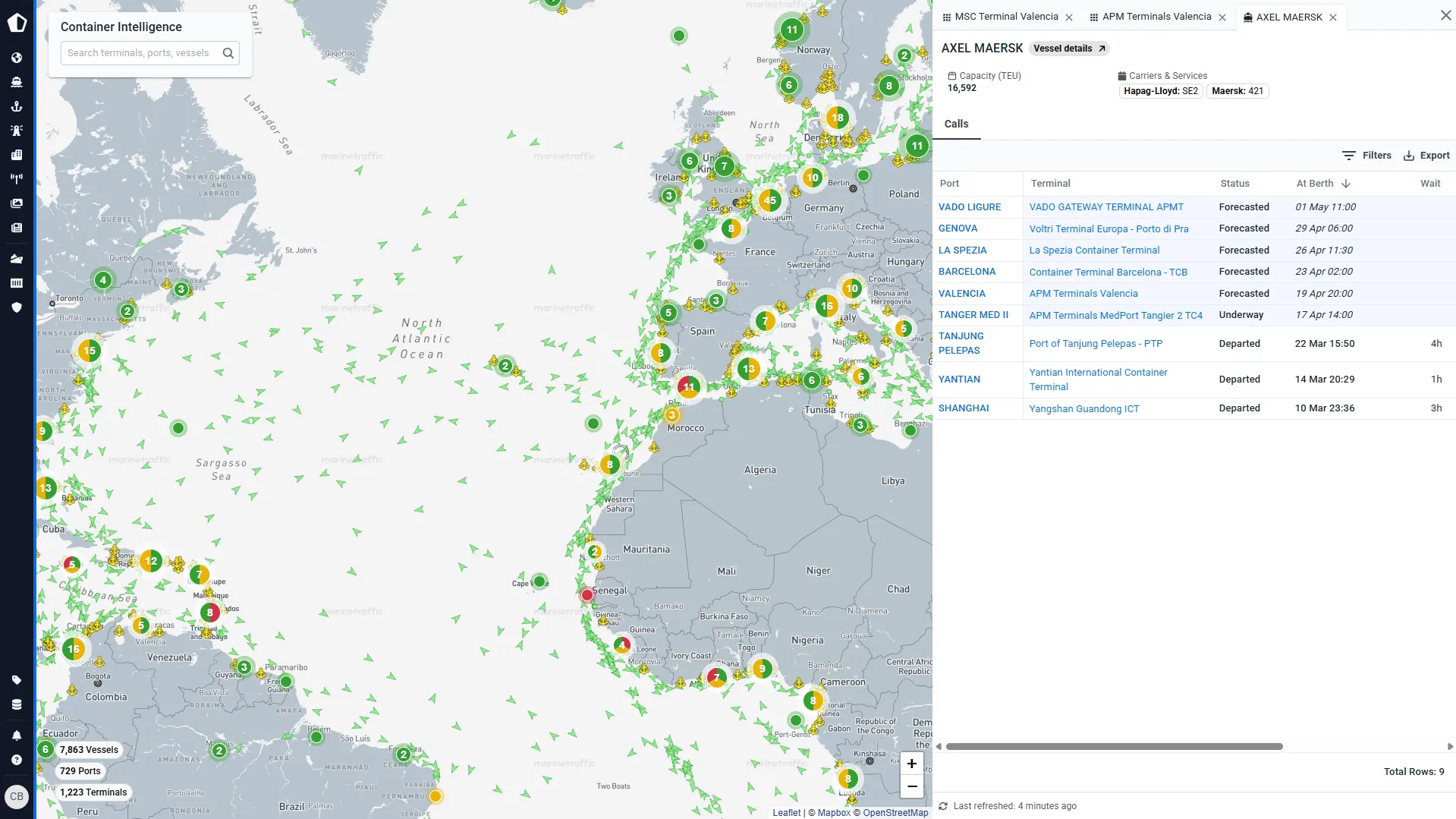Open APM Terminals Valencia terminal link in table
The height and width of the screenshot is (819, 1456).
[x=1083, y=294]
